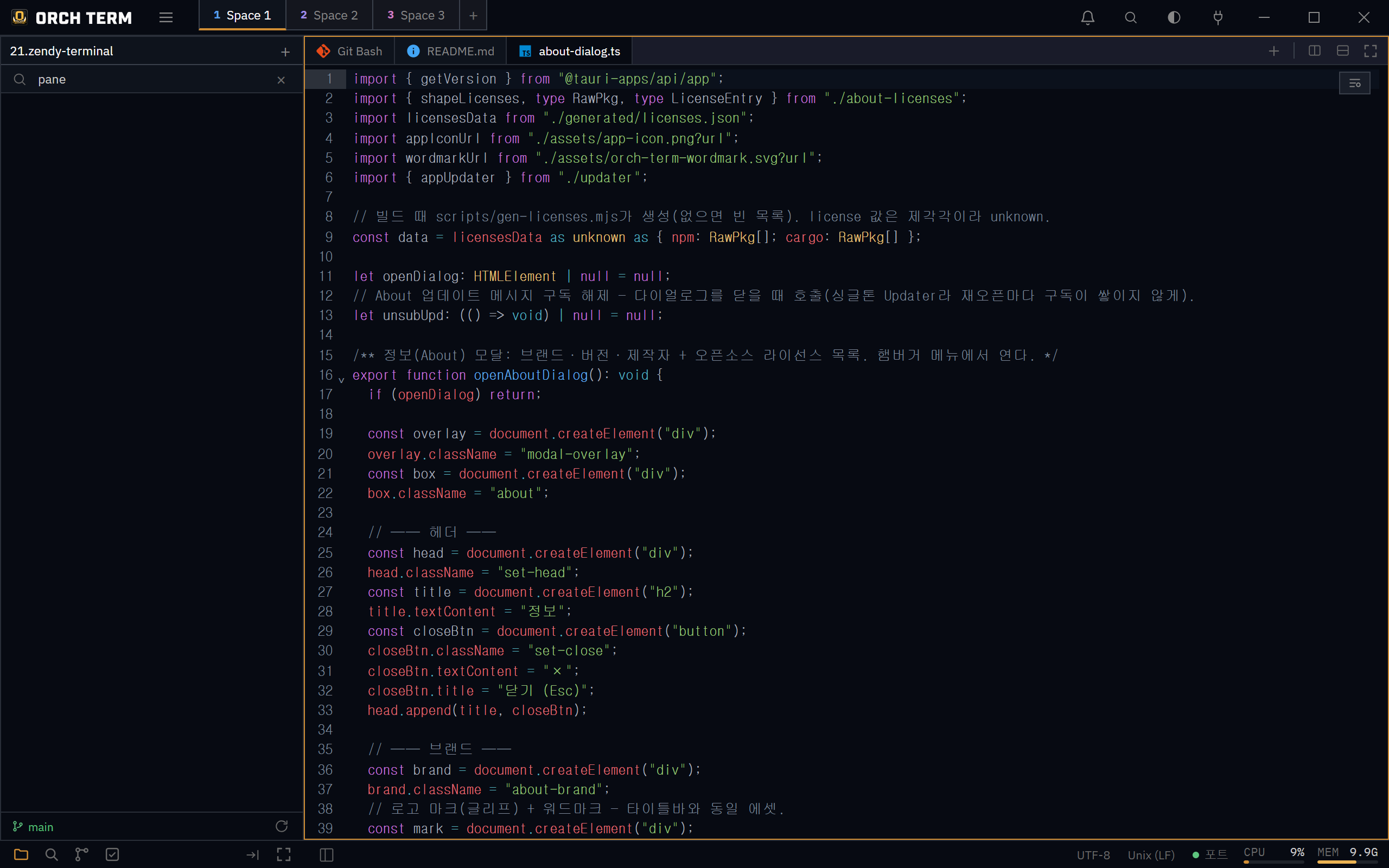Open the README.md tab
1389x868 pixels.
[x=450, y=51]
